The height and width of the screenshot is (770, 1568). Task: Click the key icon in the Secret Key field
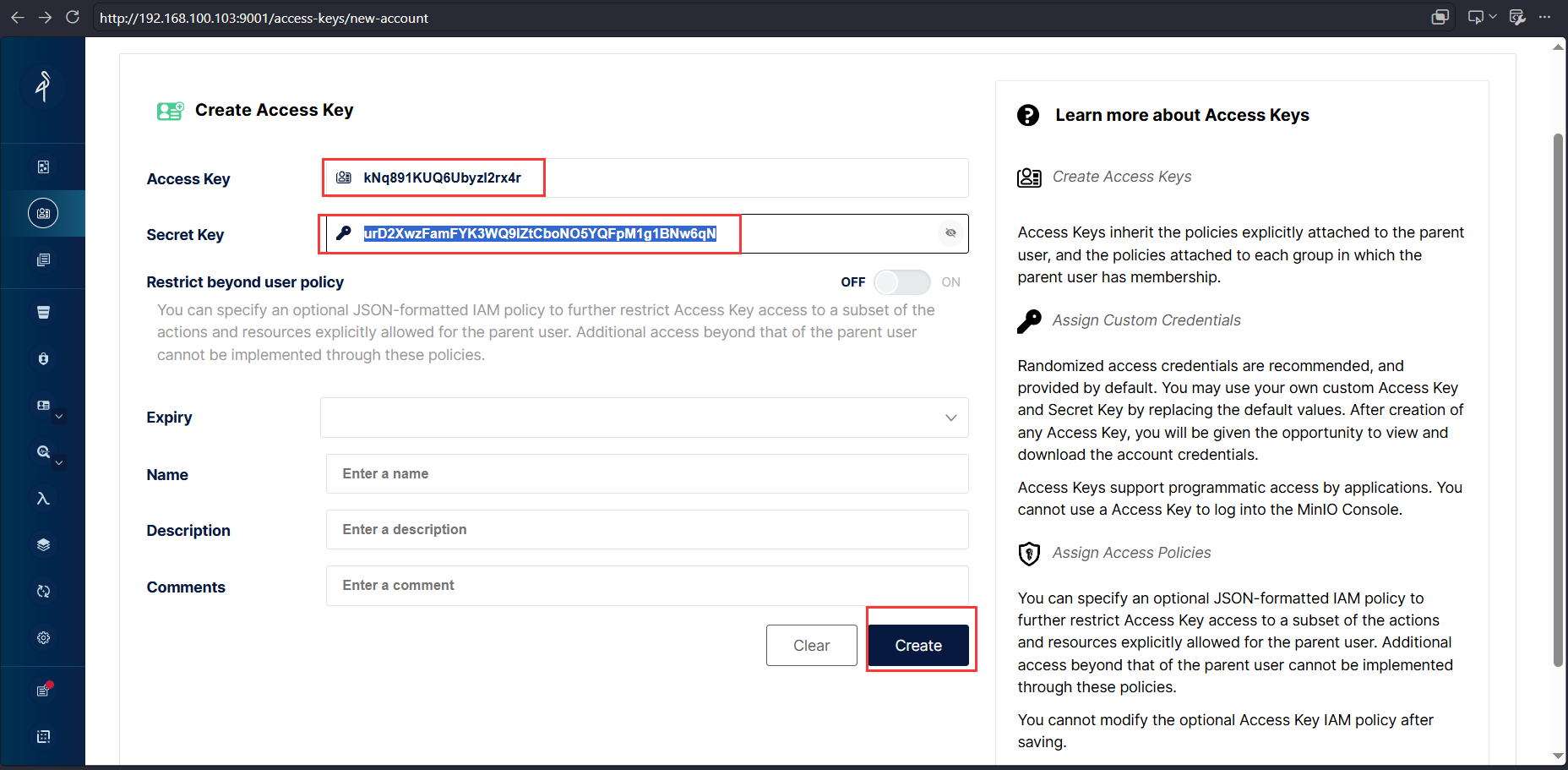(x=343, y=233)
